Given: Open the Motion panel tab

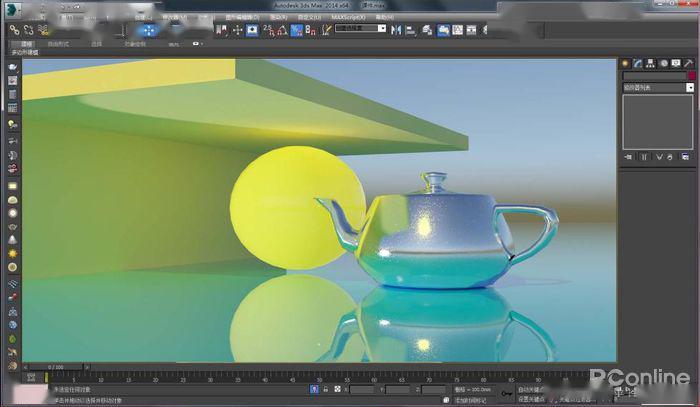Looking at the screenshot, I should (x=661, y=62).
